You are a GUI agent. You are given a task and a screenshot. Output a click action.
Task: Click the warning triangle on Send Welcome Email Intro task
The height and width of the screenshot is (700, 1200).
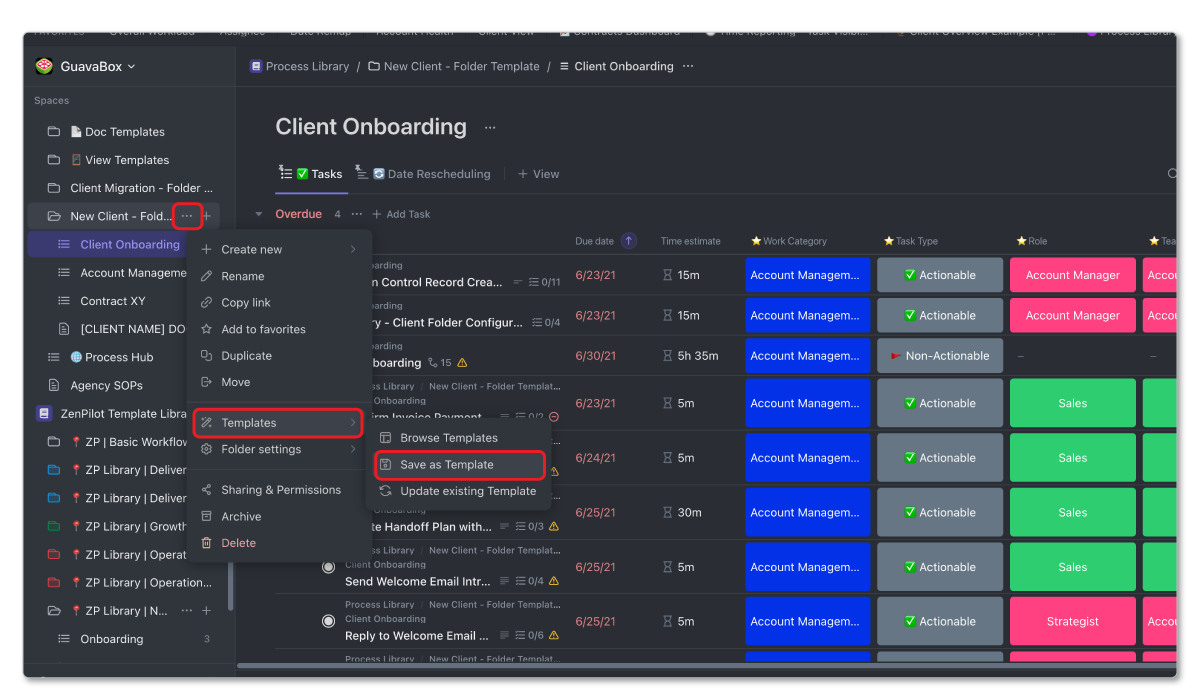(554, 582)
